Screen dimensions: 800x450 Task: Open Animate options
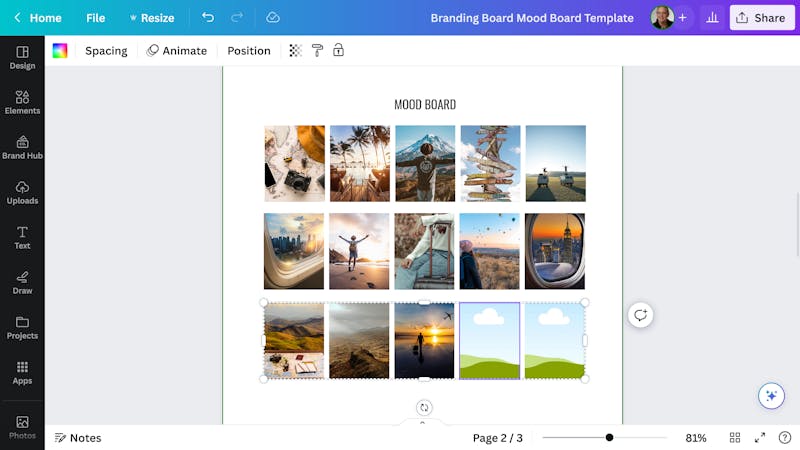tap(177, 51)
